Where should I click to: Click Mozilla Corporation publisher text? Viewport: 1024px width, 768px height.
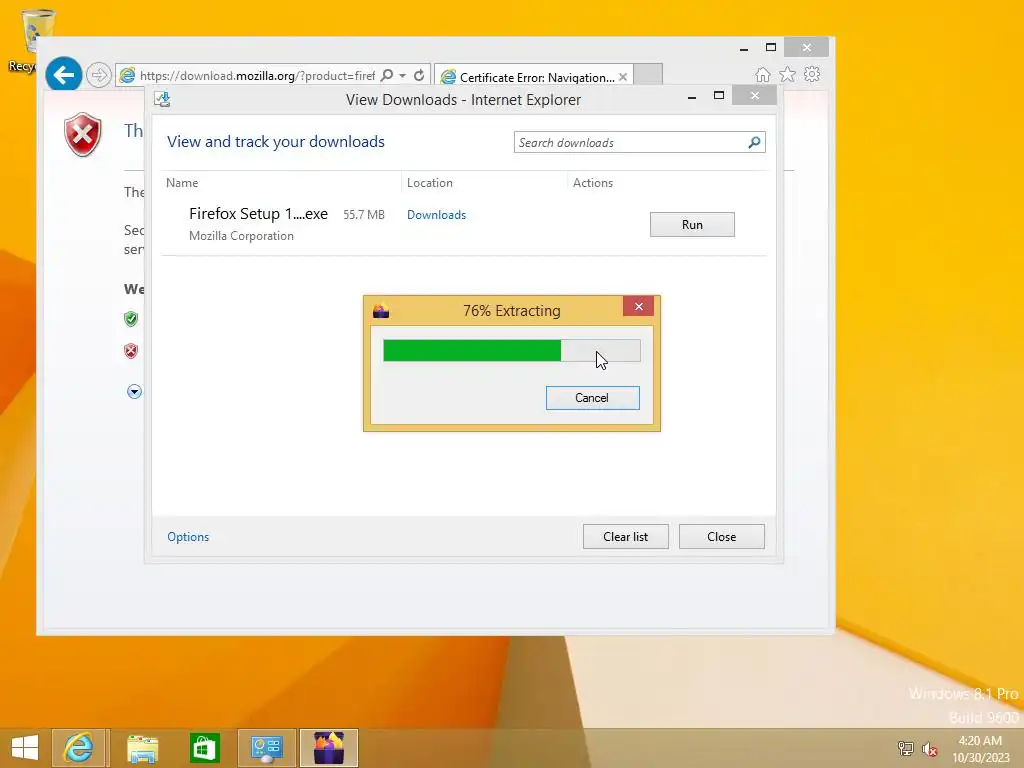pos(241,236)
